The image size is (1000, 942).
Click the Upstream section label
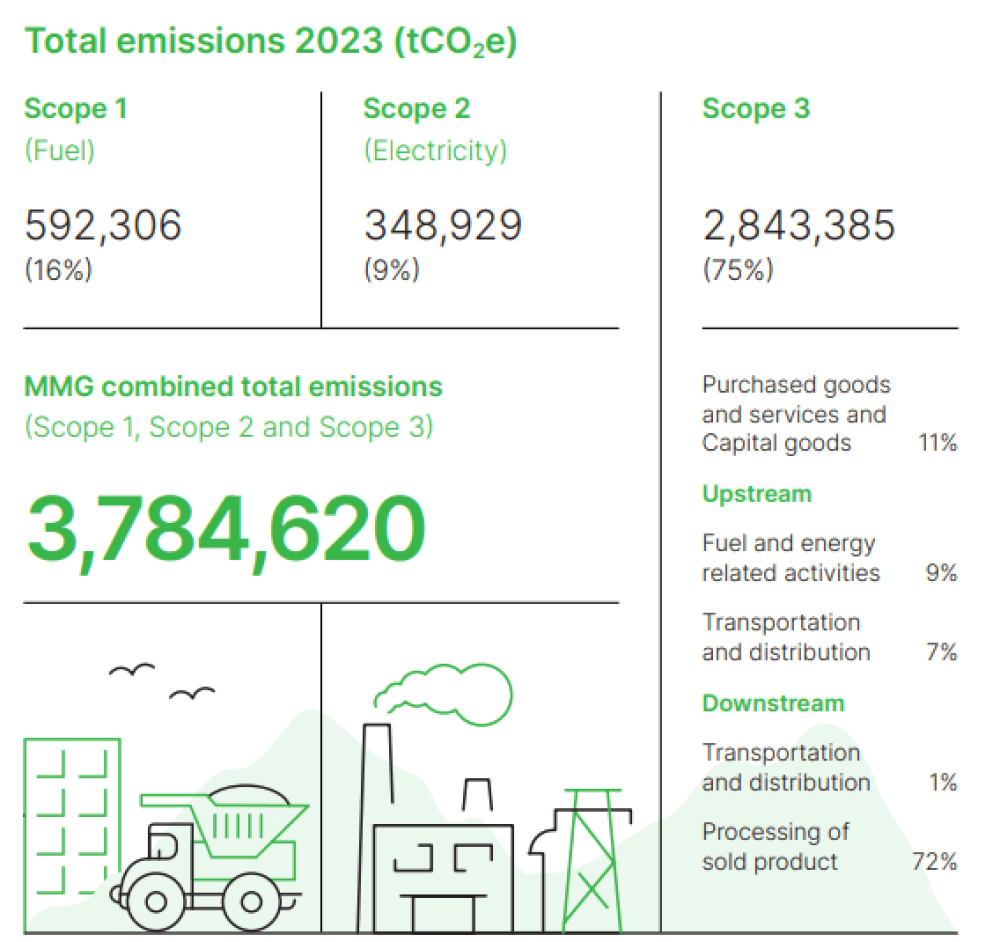tap(756, 494)
